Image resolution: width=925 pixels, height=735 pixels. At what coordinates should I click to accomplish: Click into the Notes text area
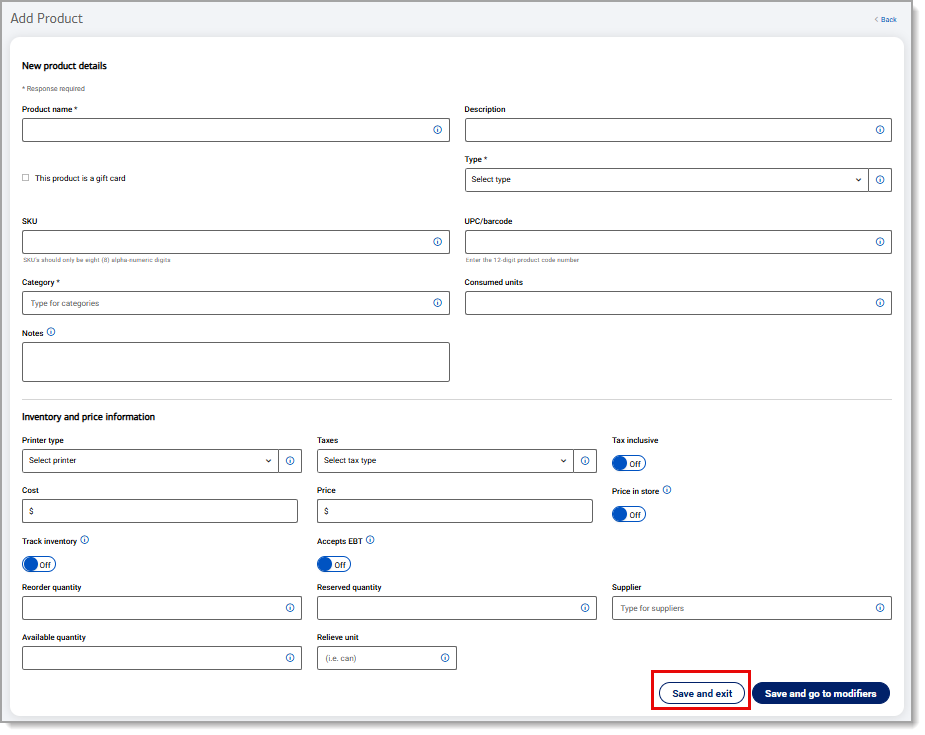point(235,362)
